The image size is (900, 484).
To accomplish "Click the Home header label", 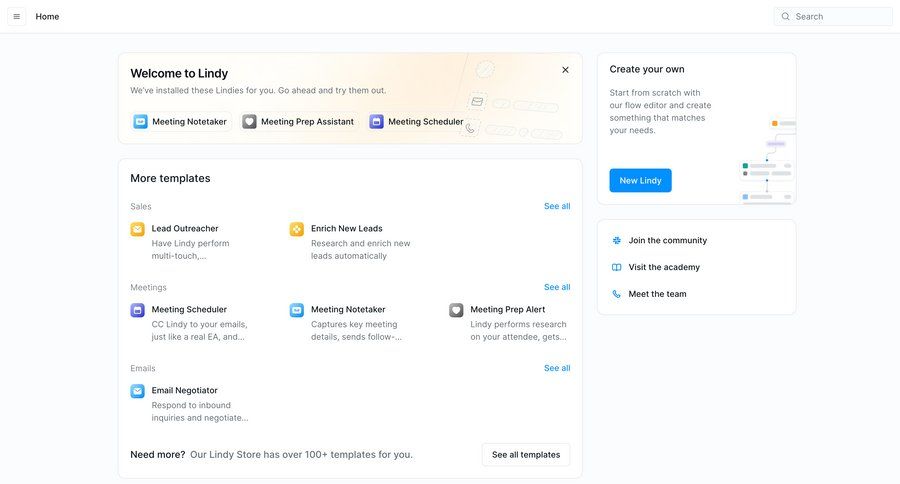I will [x=47, y=17].
